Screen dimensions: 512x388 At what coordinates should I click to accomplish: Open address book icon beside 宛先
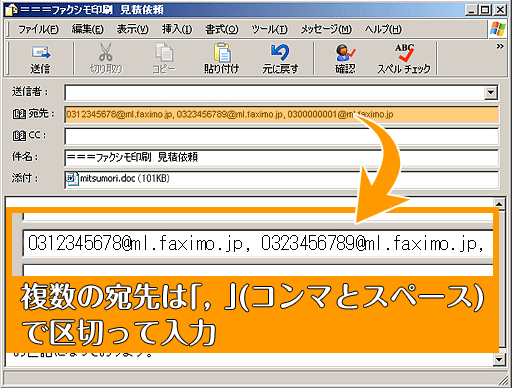19,114
